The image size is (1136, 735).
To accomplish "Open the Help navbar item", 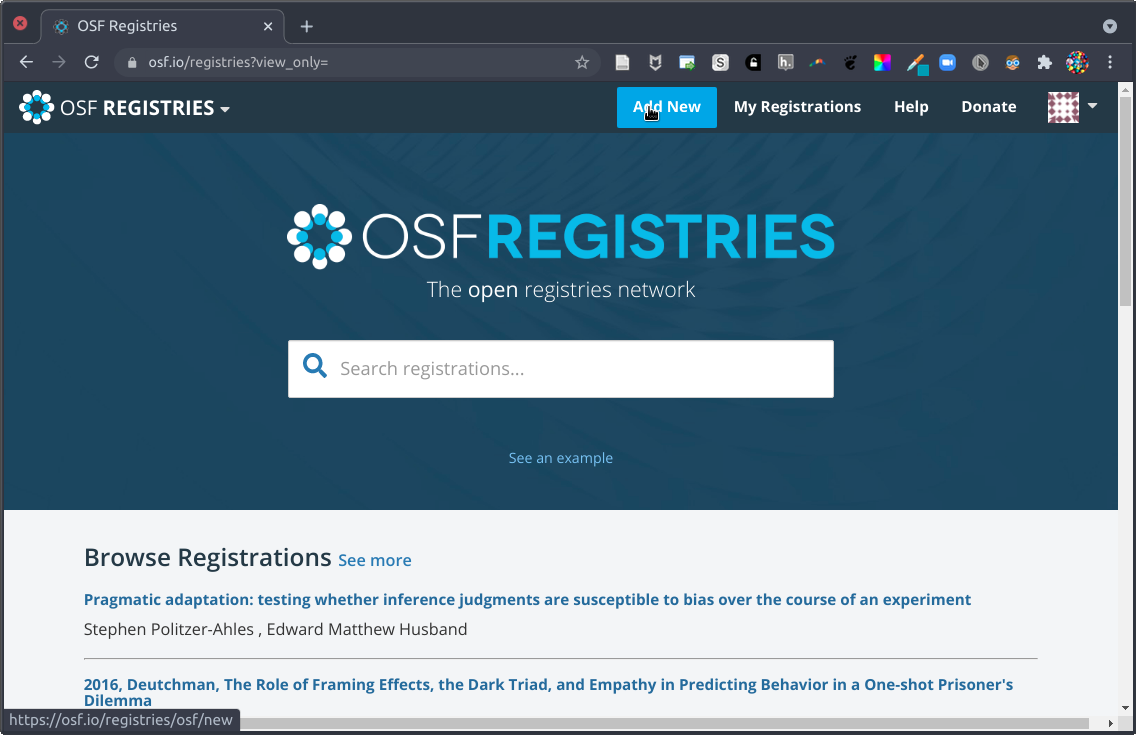I will coord(911,107).
